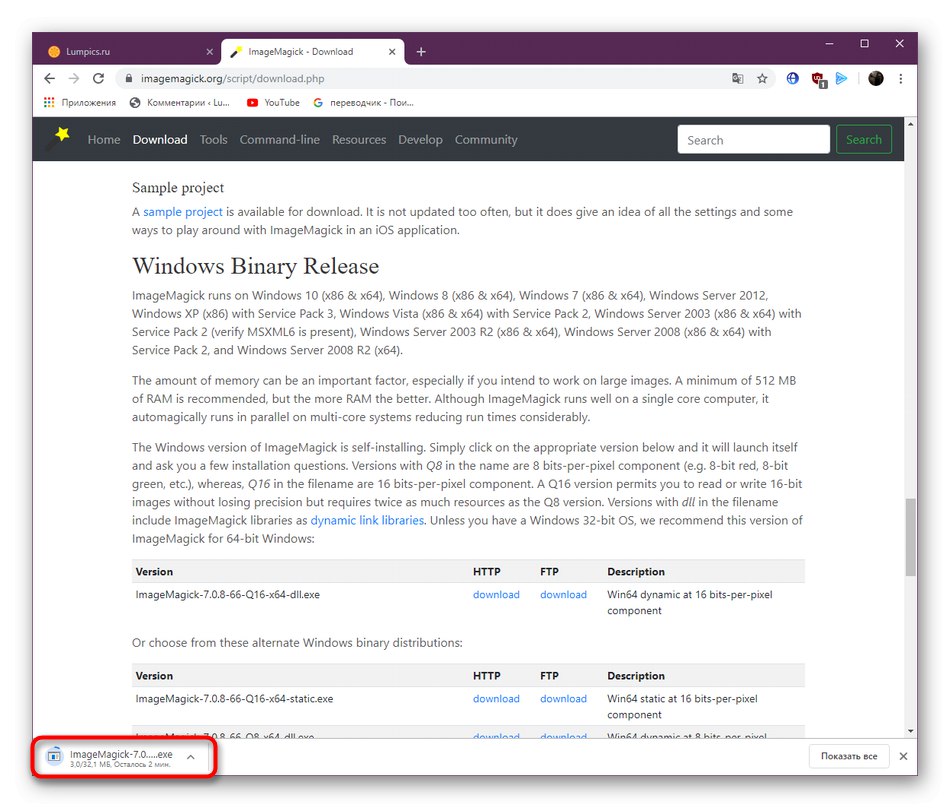Go forward with the browser arrow

pyautogui.click(x=74, y=78)
